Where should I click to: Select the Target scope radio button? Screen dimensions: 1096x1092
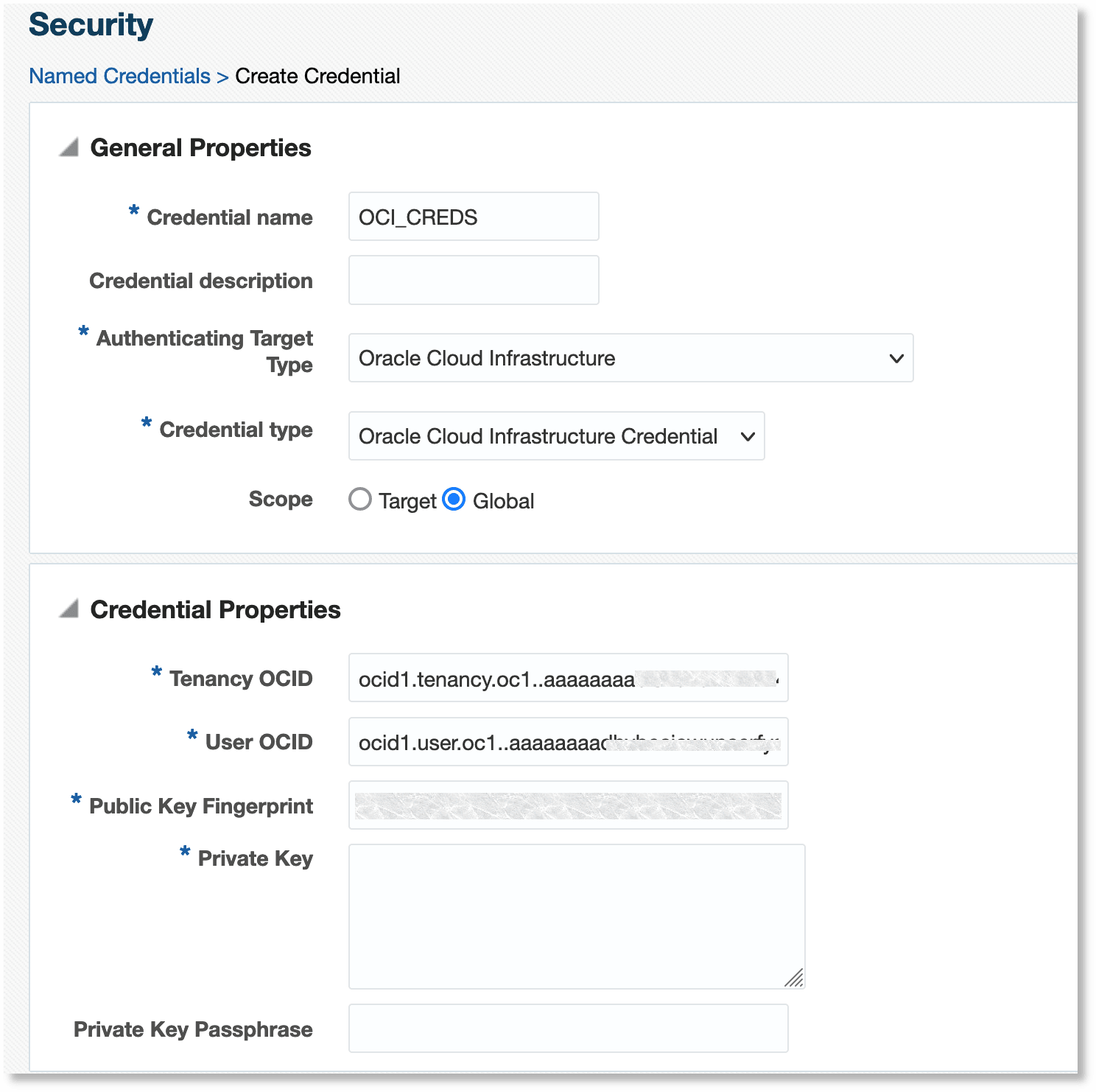tap(360, 500)
